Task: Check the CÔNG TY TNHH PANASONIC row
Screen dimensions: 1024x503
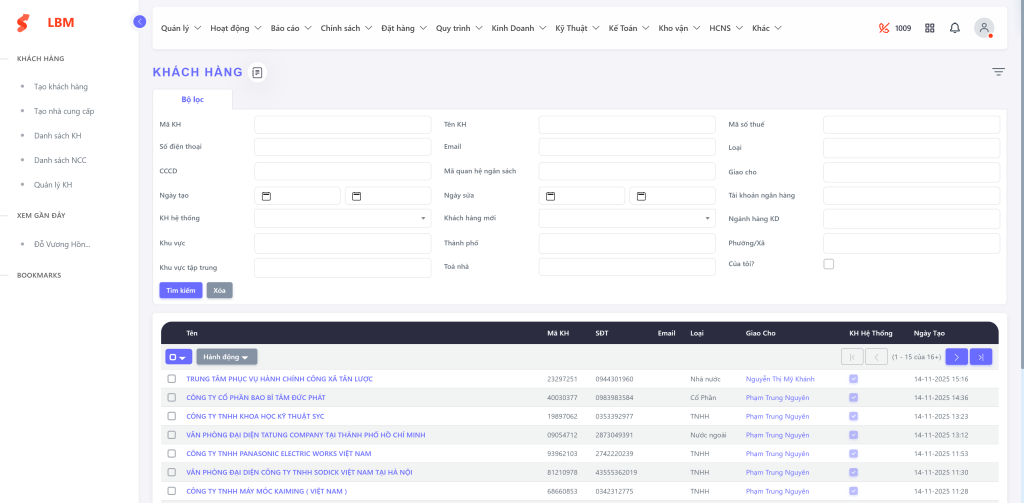Action: coord(171,453)
